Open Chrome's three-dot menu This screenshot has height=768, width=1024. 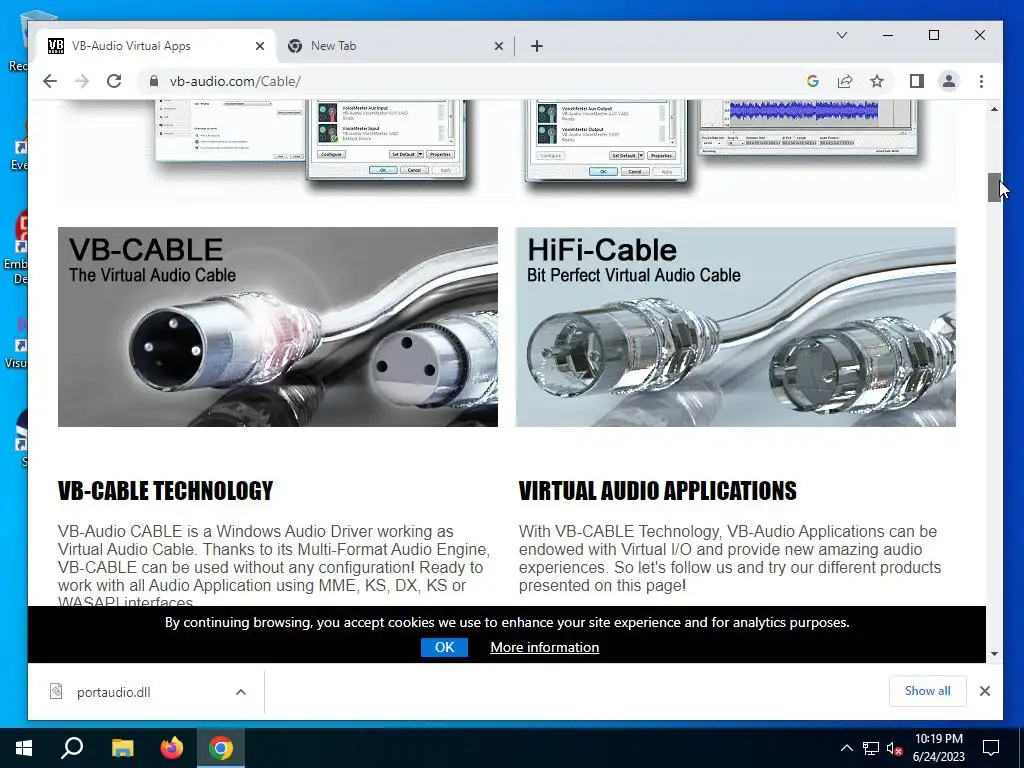(x=981, y=81)
